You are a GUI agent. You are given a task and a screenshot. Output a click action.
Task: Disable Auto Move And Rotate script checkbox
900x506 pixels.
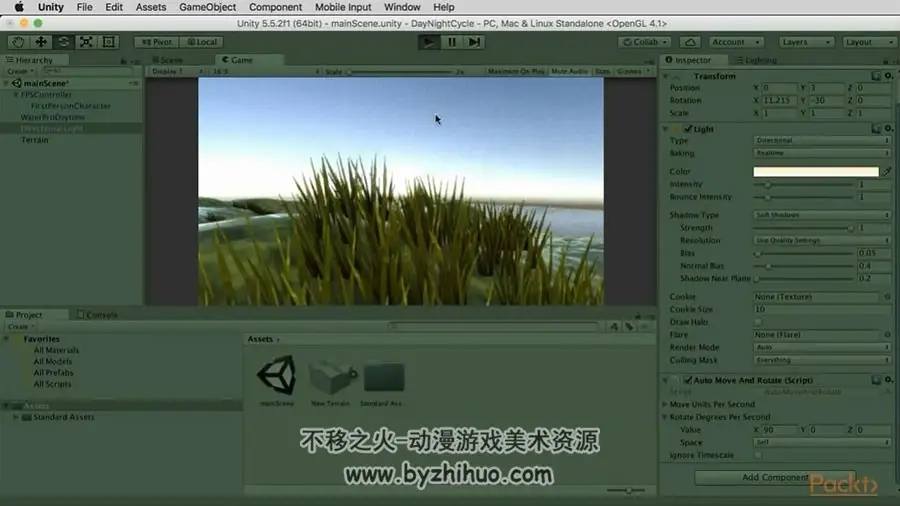click(x=688, y=380)
